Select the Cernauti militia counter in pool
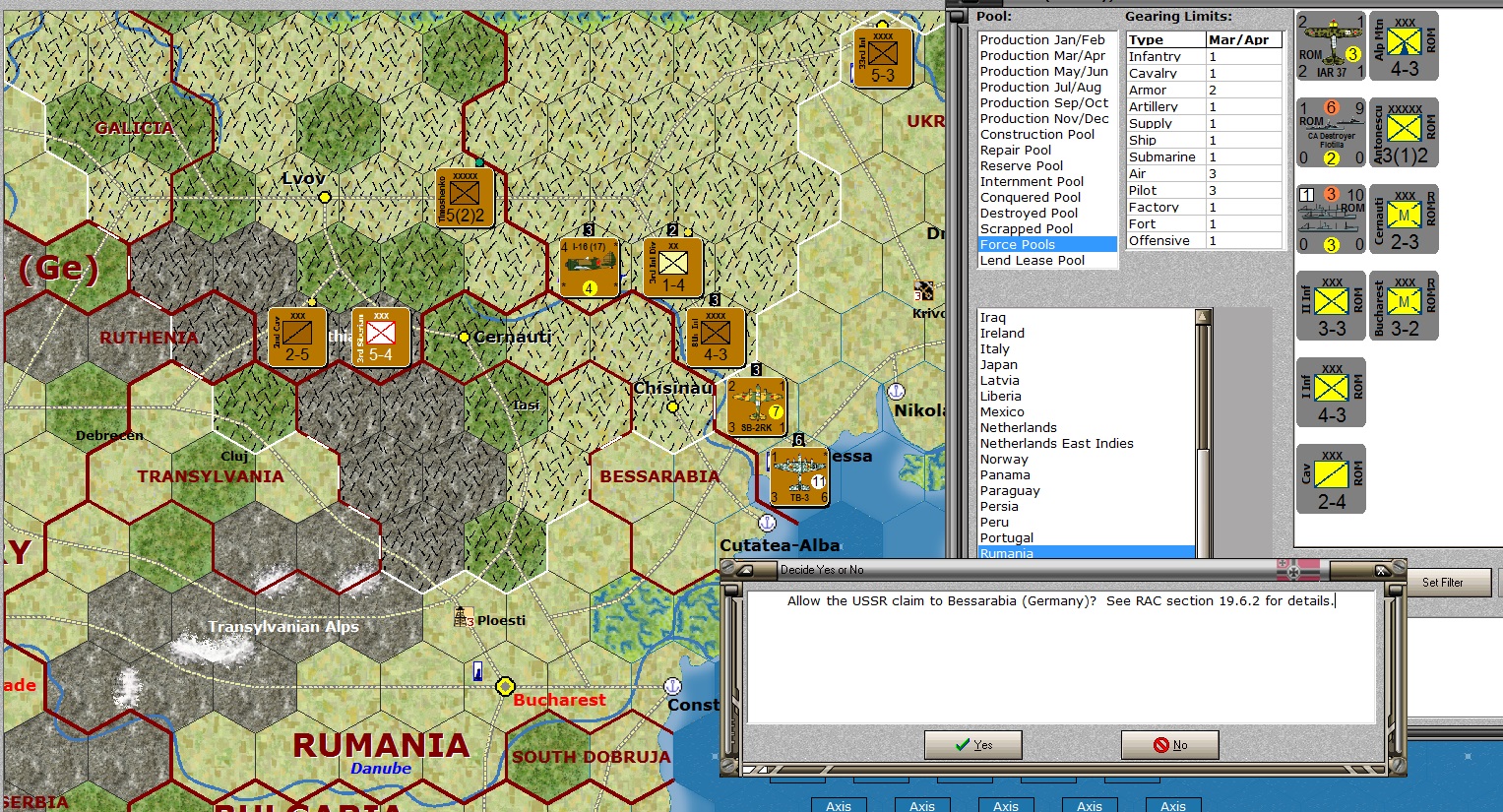This screenshot has height=812, width=1503. (x=1404, y=219)
